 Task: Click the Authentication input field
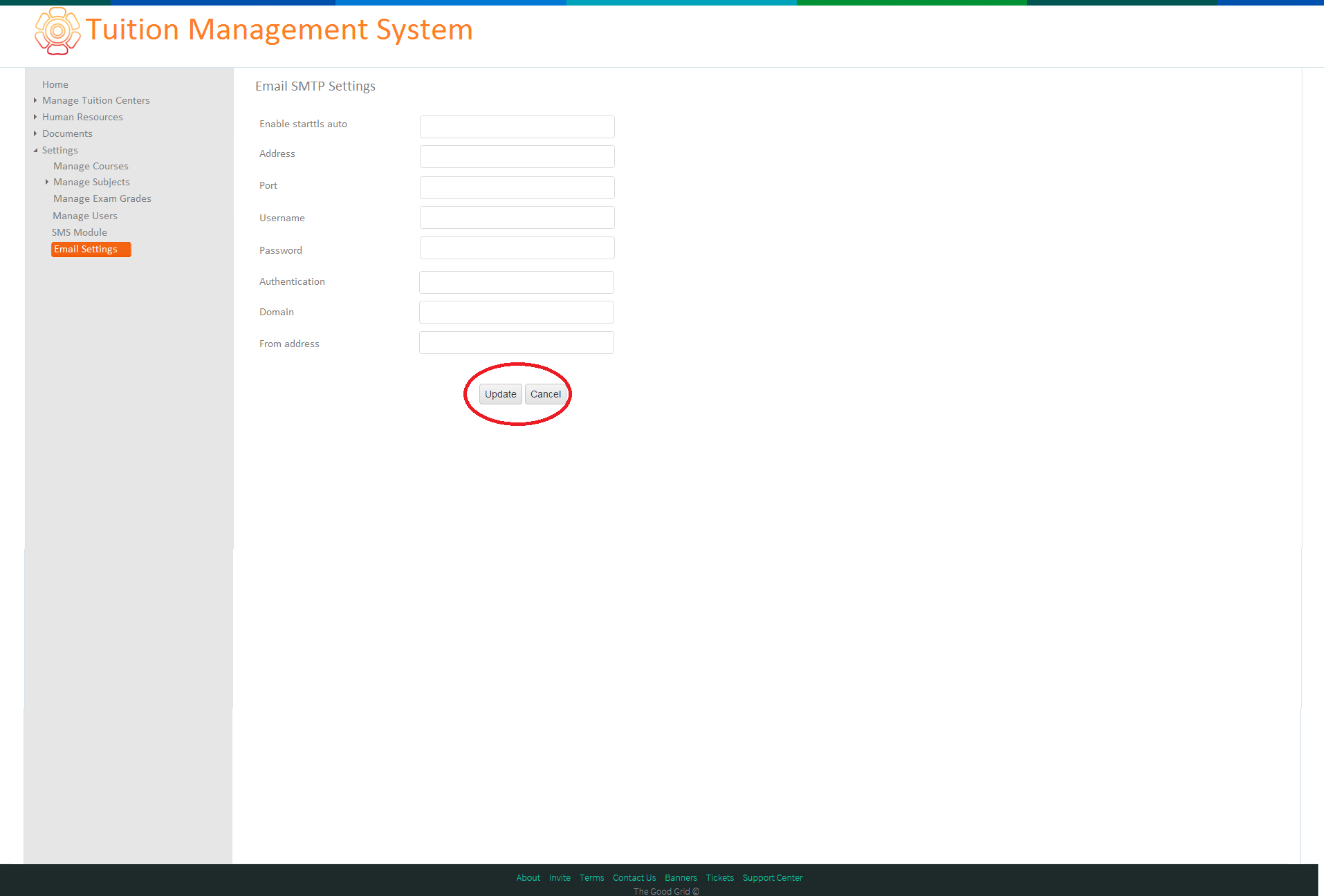click(516, 282)
